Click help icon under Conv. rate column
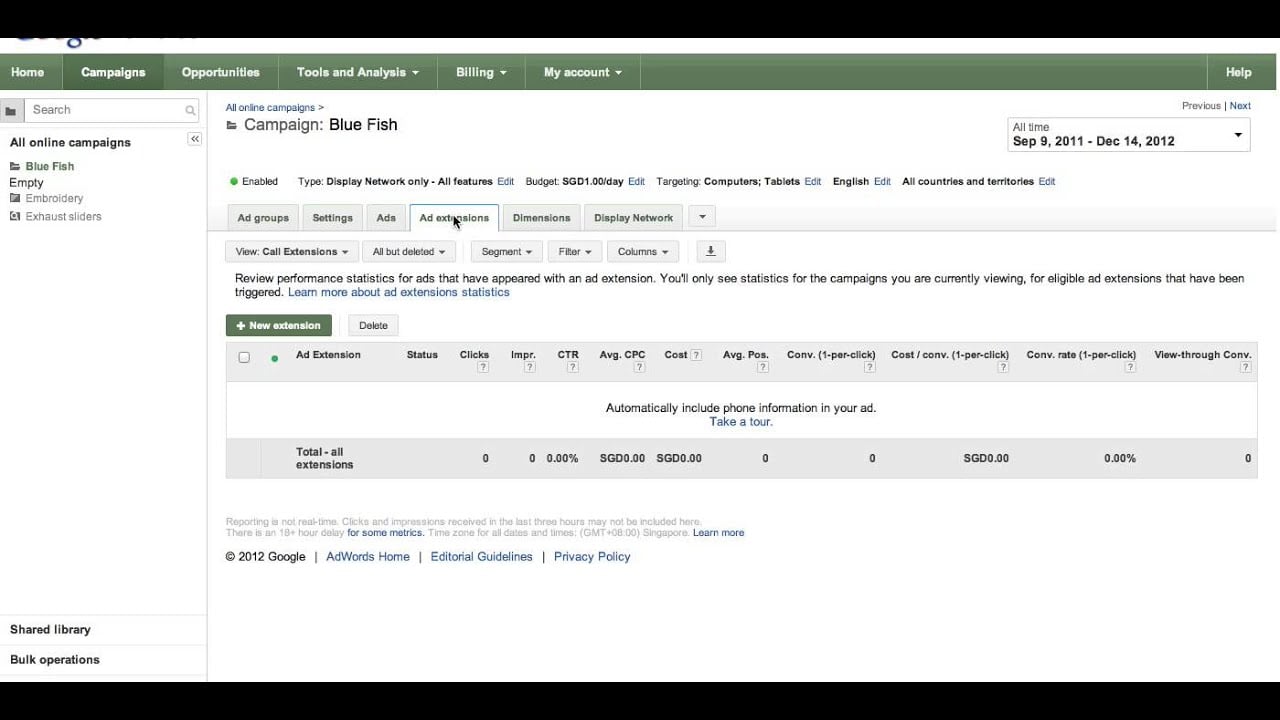Image resolution: width=1280 pixels, height=720 pixels. 1130,368
